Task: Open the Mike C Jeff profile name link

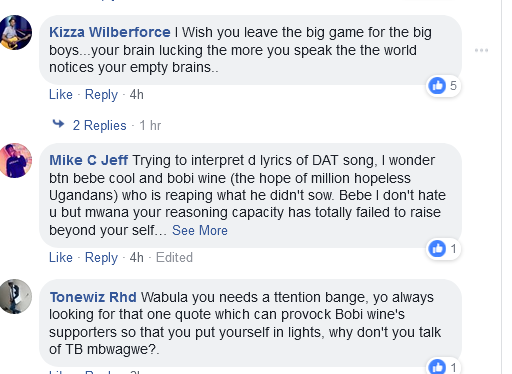Action: 88,160
